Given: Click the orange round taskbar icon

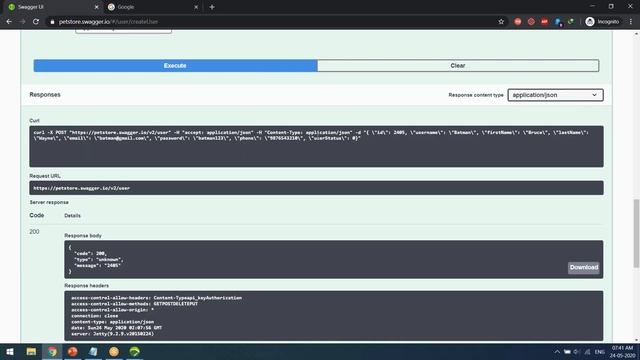Looking at the screenshot, I should pos(114,351).
